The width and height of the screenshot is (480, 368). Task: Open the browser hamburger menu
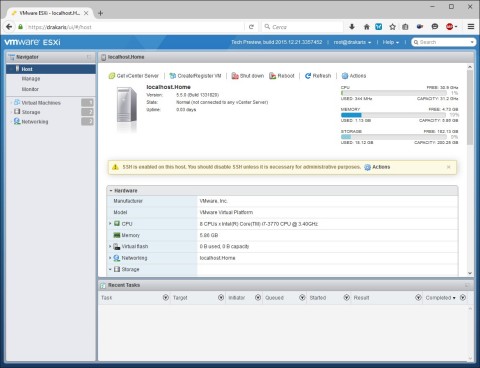click(x=471, y=27)
